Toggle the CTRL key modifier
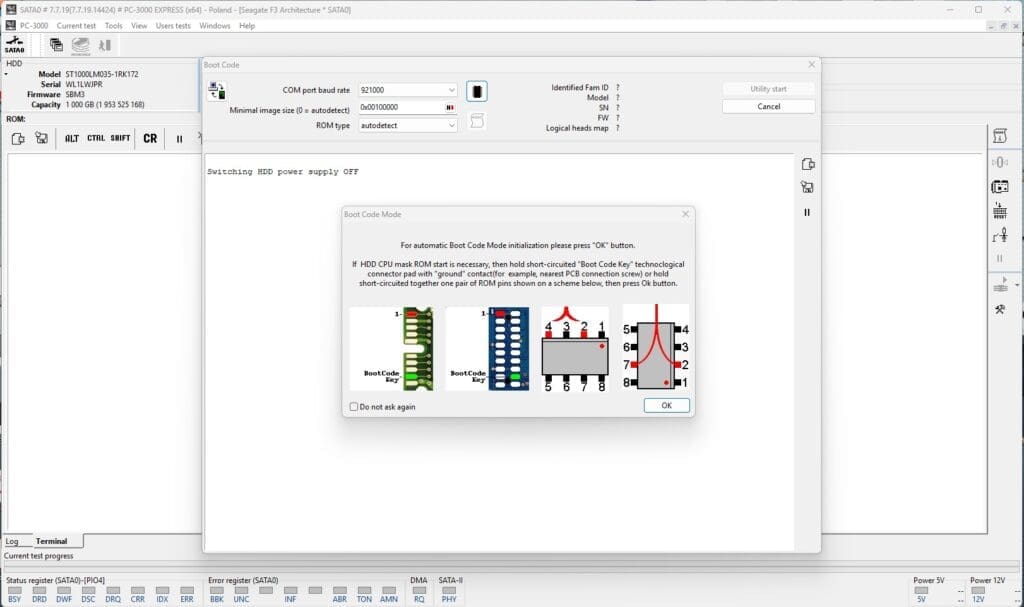This screenshot has height=607, width=1024. (x=96, y=139)
